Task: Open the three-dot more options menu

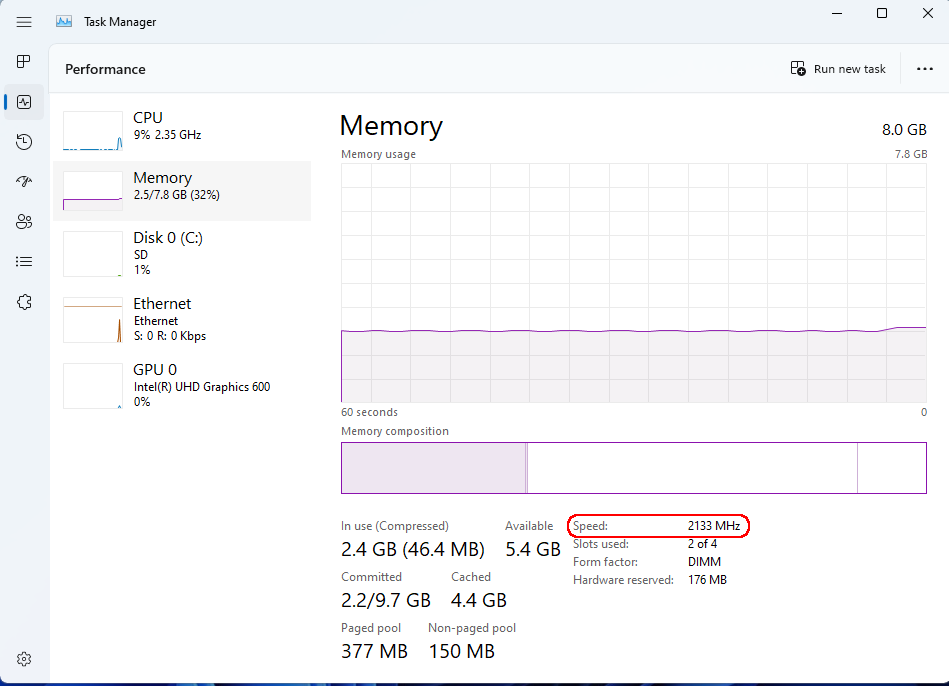Action: click(925, 68)
